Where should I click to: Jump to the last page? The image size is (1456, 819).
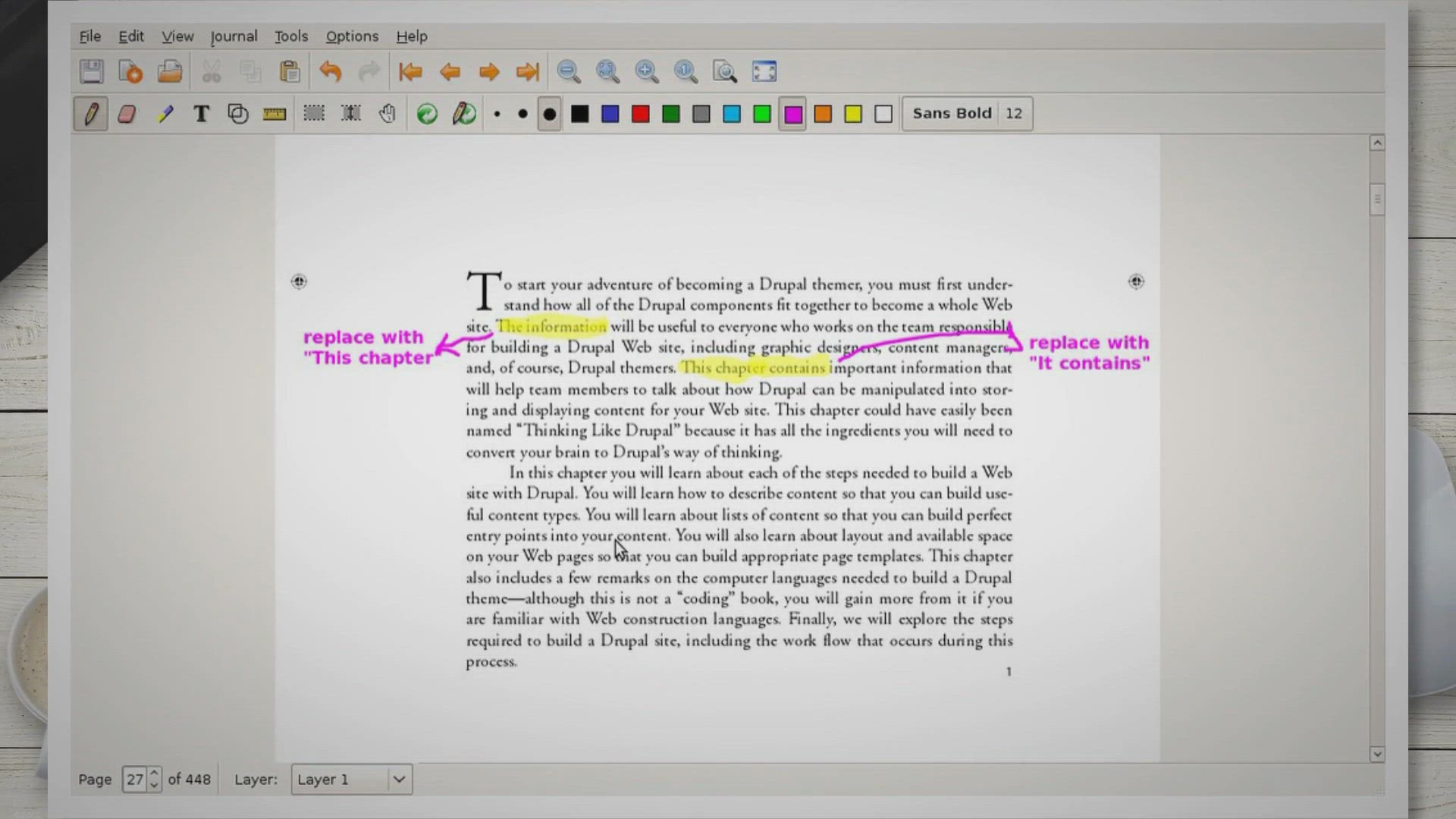click(x=527, y=71)
